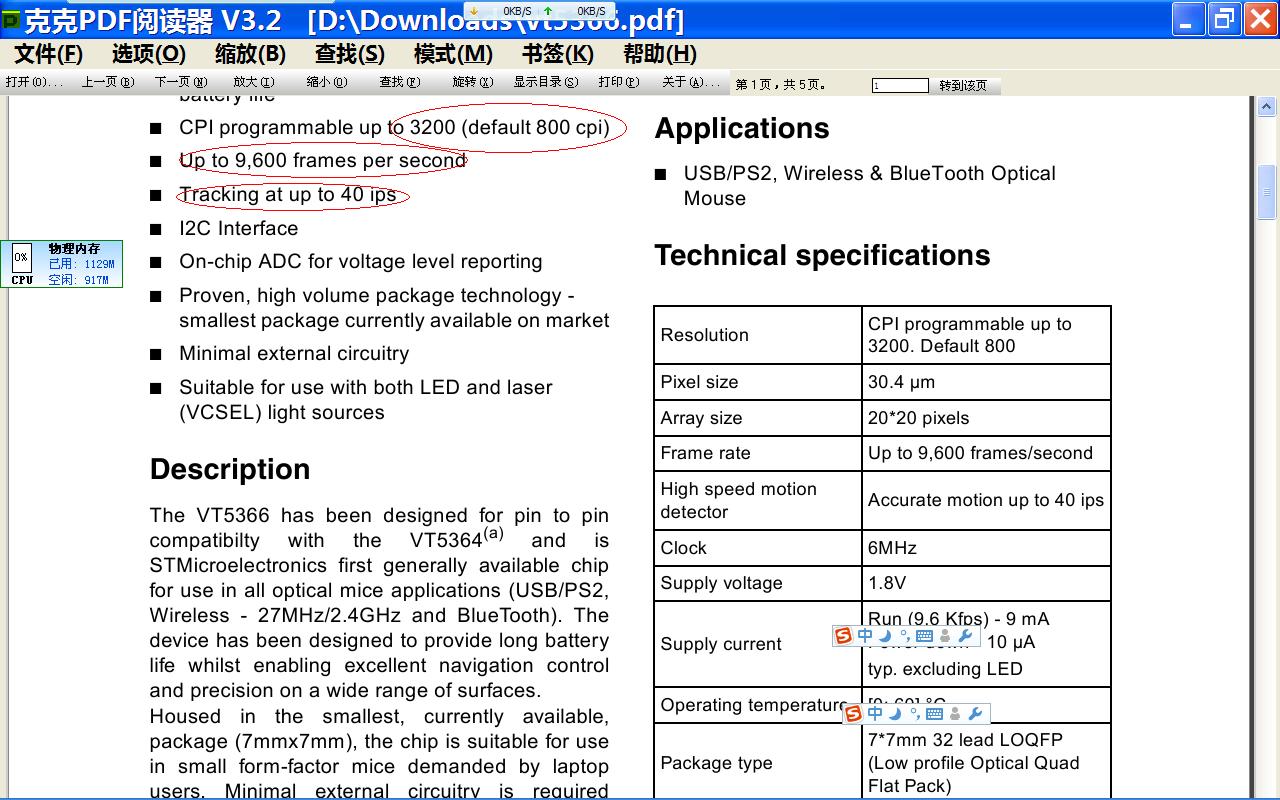This screenshot has width=1280, height=800.
Task: Open the 查找(S) search menu
Action: (x=350, y=54)
